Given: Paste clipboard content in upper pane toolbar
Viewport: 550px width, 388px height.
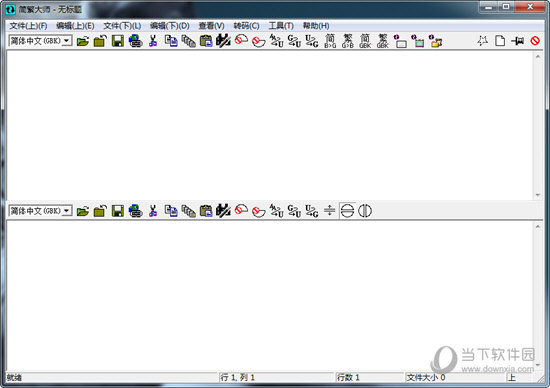Looking at the screenshot, I should click(206, 41).
